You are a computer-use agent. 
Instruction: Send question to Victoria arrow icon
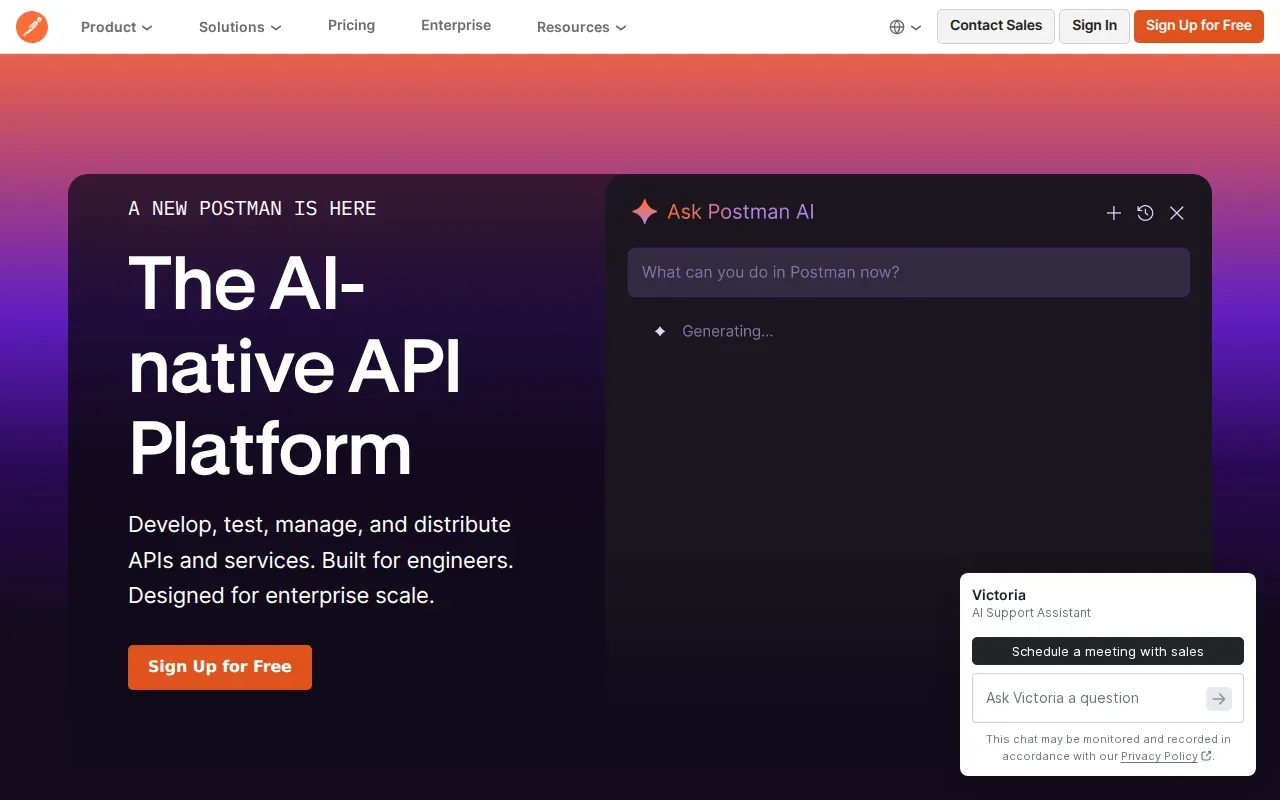coord(1219,698)
